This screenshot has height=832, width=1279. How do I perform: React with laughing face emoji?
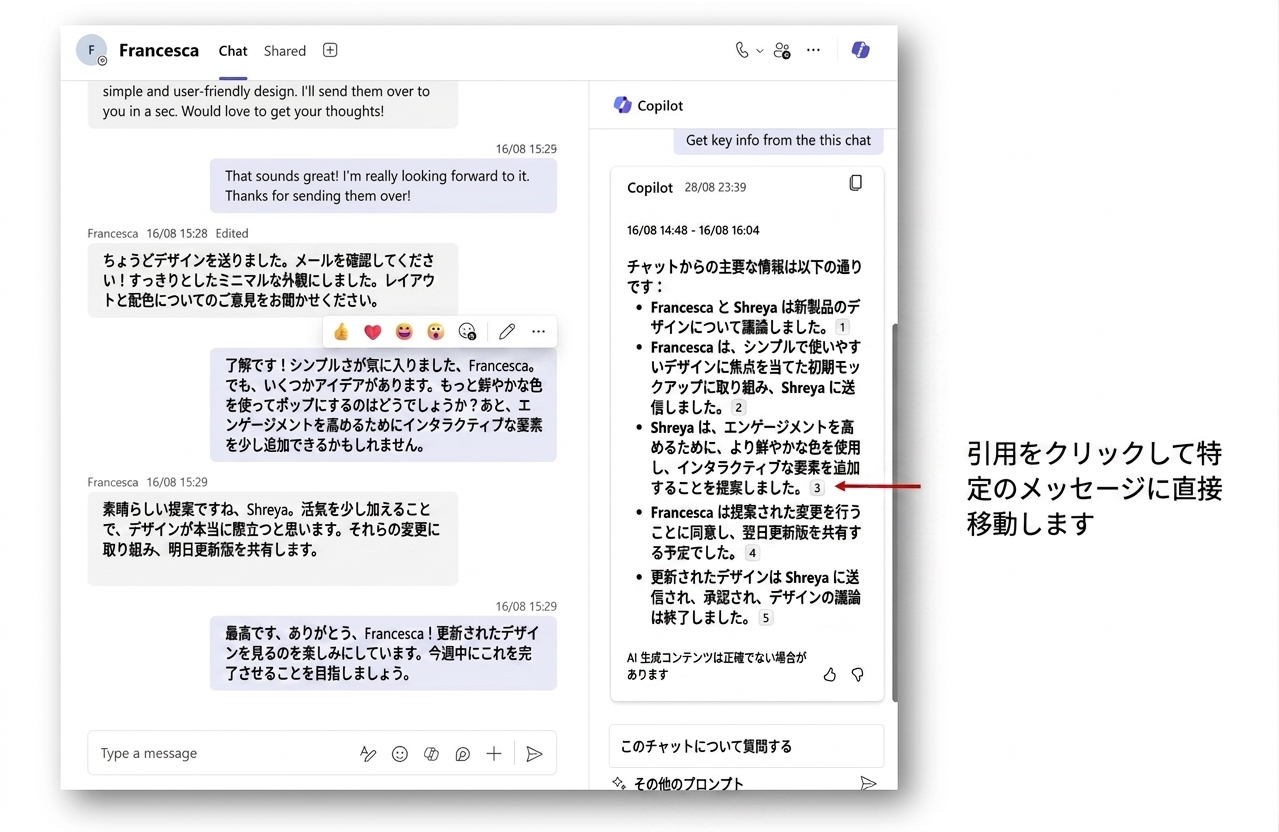point(404,332)
